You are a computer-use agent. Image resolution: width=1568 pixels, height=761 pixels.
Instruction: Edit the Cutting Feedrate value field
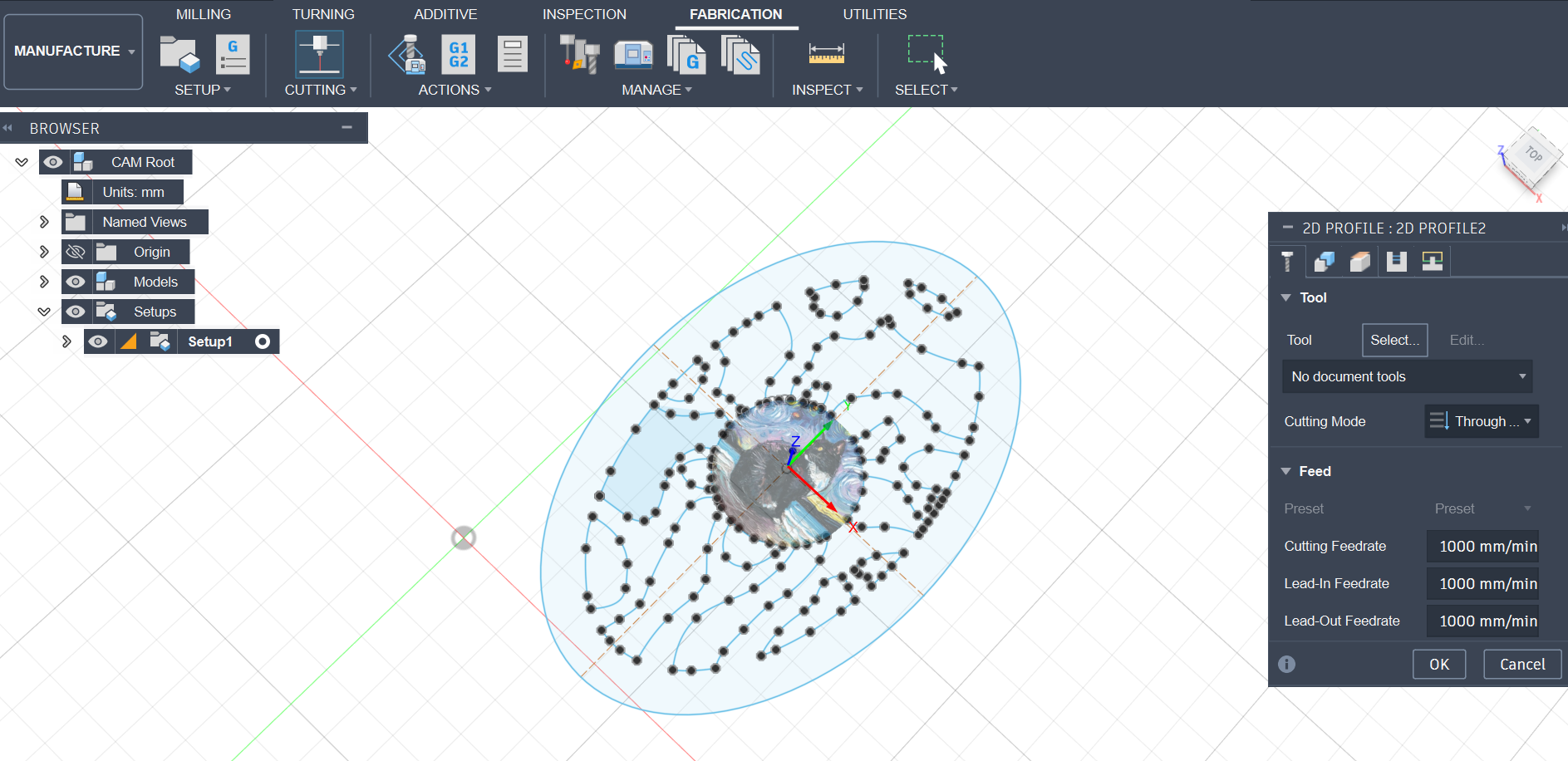click(x=1482, y=546)
